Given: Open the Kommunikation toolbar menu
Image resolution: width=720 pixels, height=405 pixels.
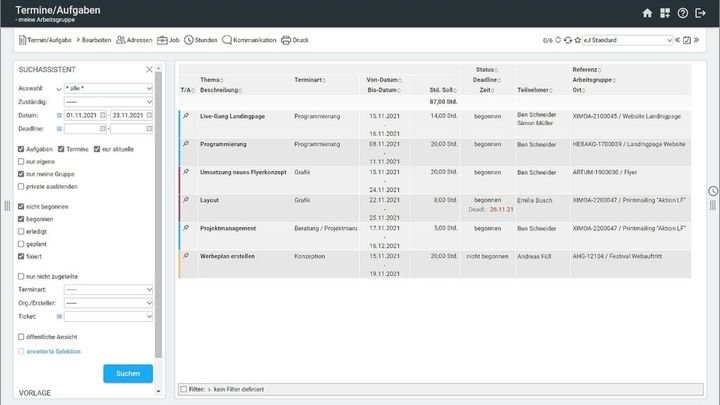Looking at the screenshot, I should pos(248,40).
